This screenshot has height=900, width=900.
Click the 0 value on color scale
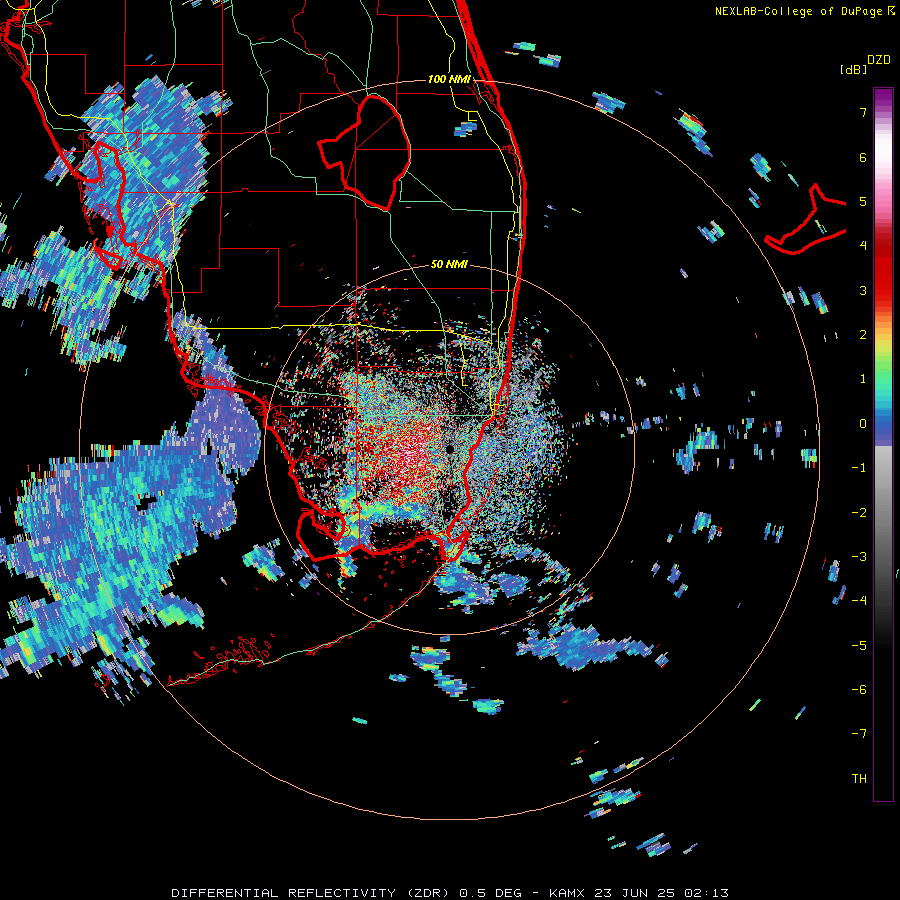(863, 424)
